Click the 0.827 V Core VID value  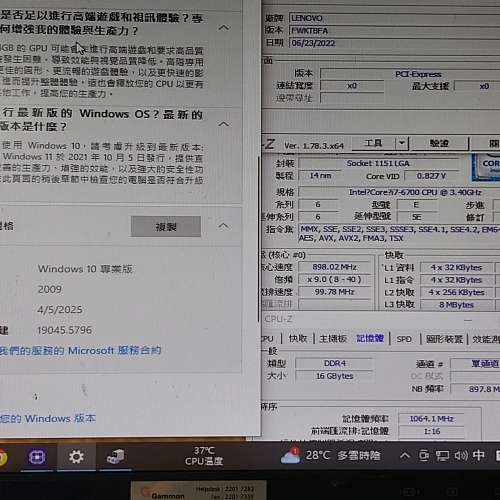point(431,176)
